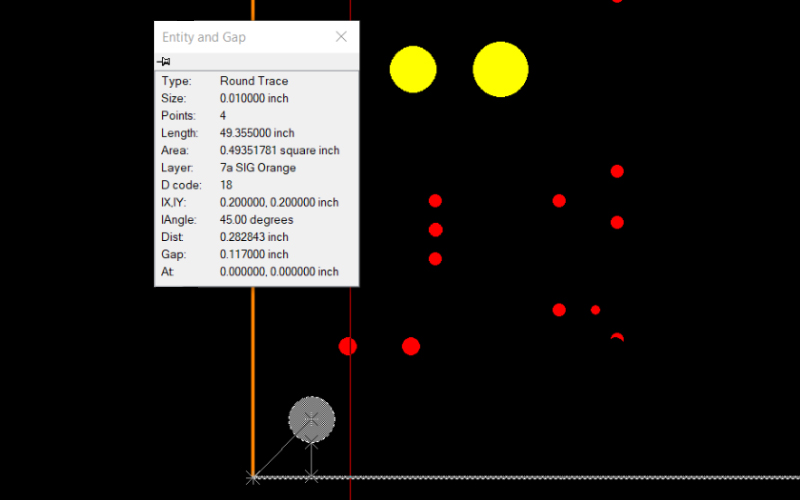
Task: Click the 'Round Trace' type value
Action: [x=254, y=81]
